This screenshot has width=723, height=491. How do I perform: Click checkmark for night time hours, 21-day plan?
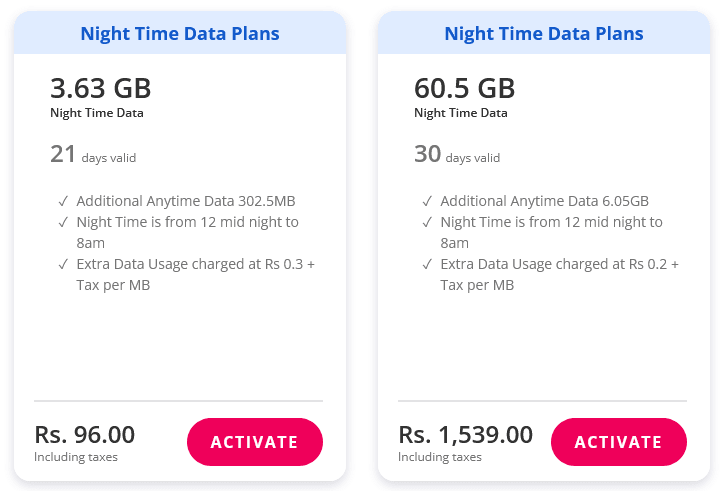(64, 222)
